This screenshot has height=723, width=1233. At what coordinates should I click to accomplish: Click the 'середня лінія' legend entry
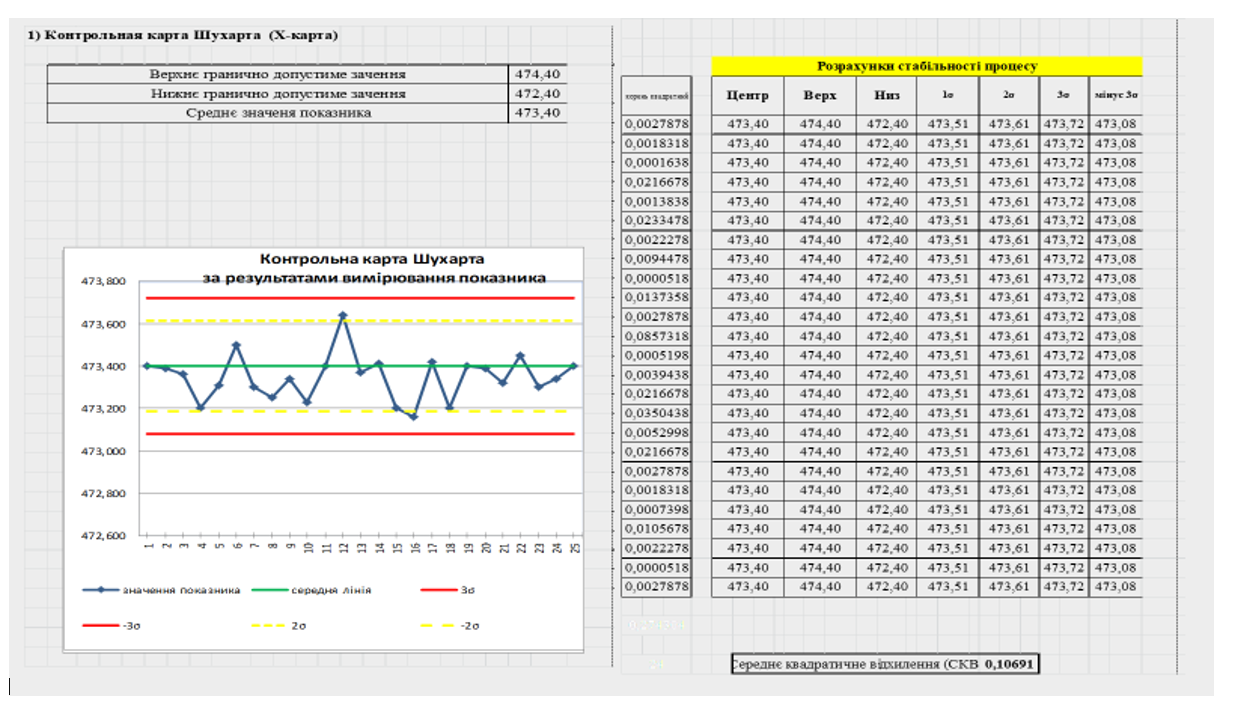(x=331, y=590)
